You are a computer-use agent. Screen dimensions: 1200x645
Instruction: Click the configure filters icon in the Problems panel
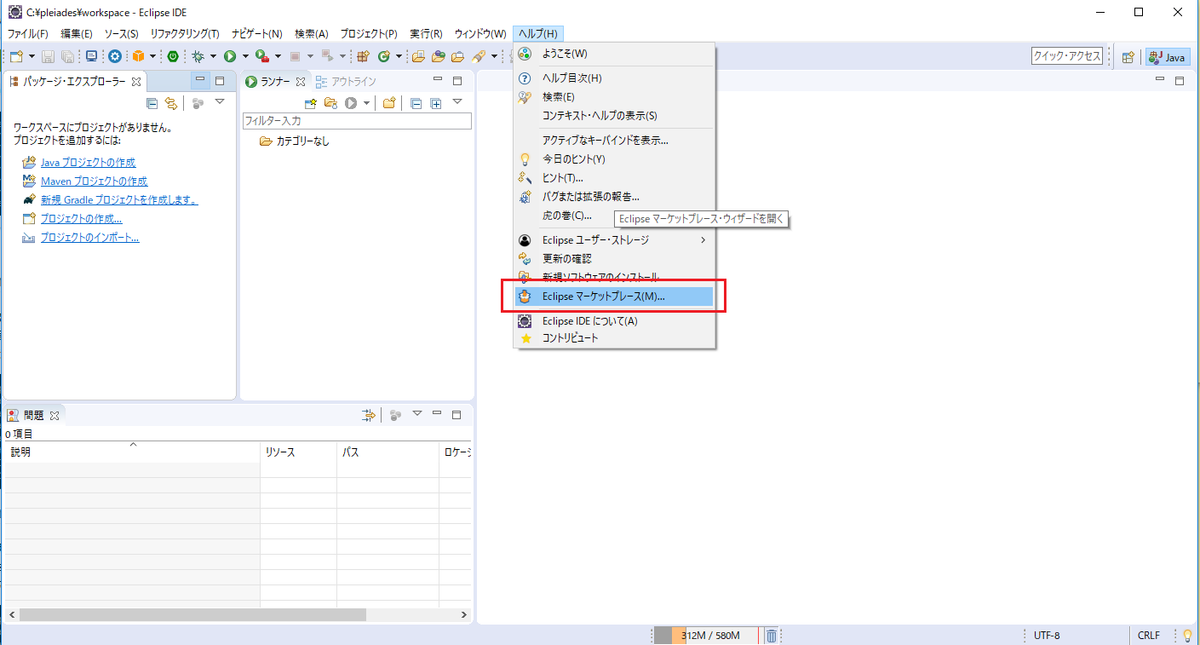click(x=369, y=415)
